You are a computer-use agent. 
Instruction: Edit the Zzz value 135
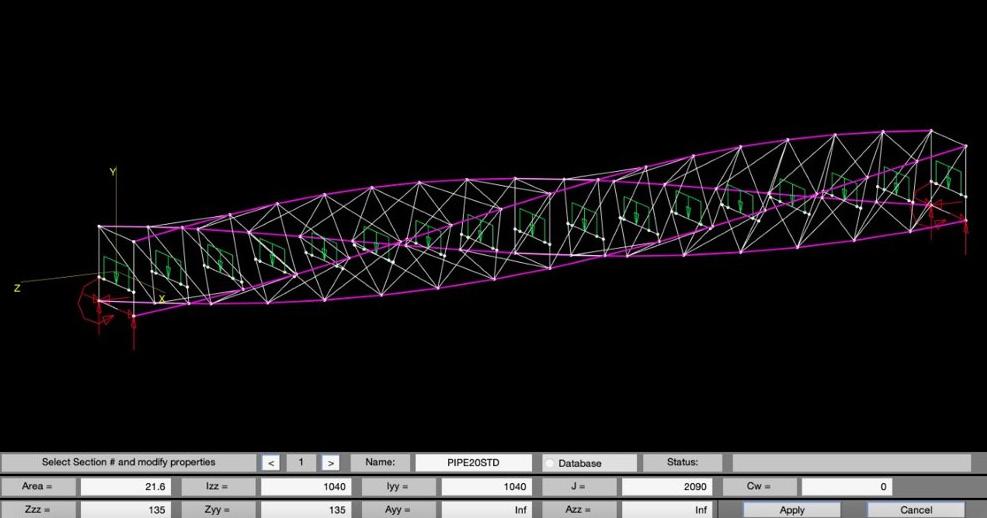[x=125, y=509]
